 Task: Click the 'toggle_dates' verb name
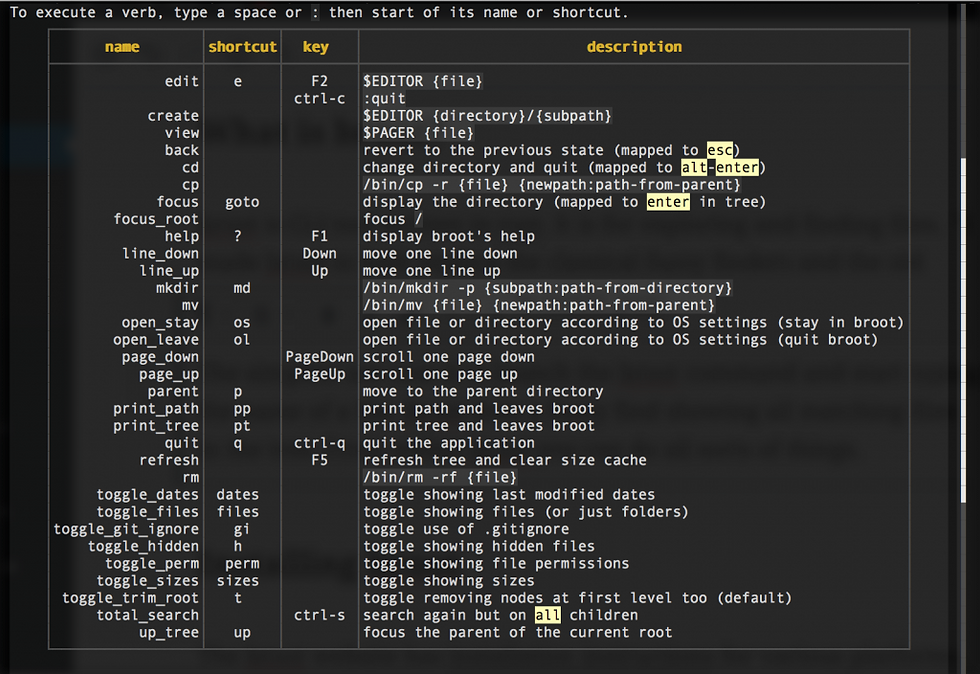click(x=148, y=495)
